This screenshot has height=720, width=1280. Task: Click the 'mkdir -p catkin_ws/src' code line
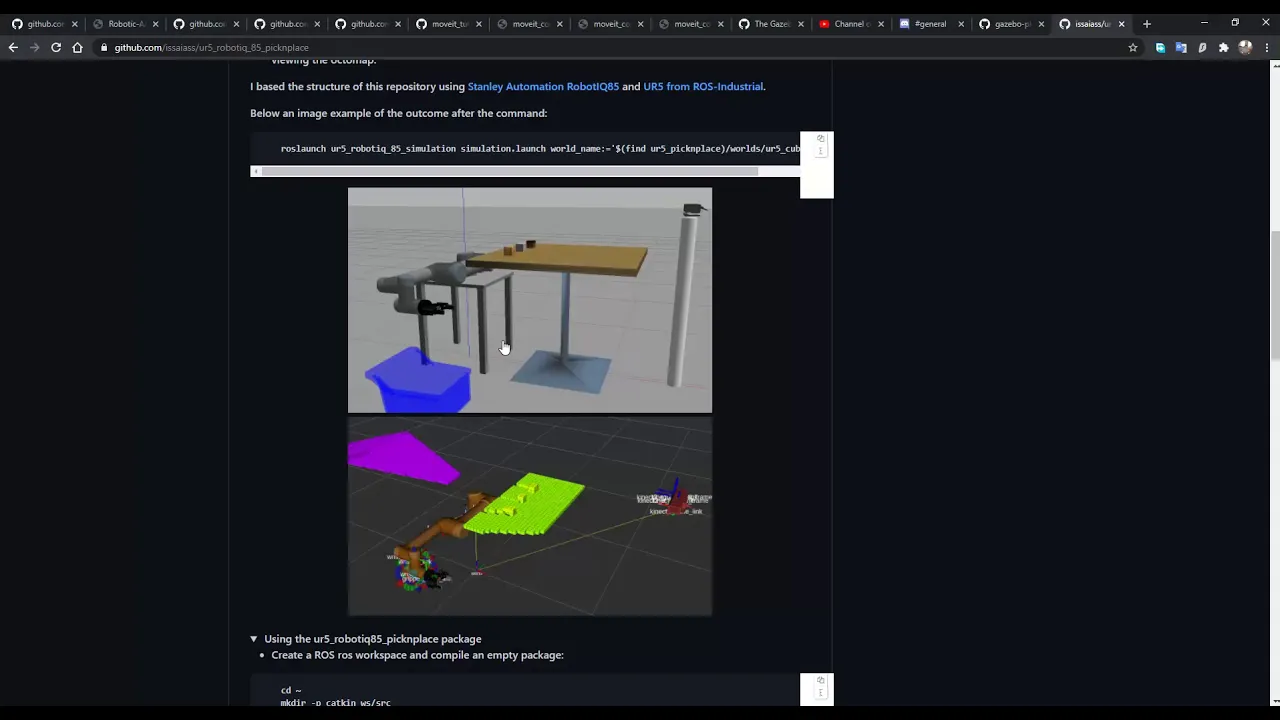(x=336, y=703)
